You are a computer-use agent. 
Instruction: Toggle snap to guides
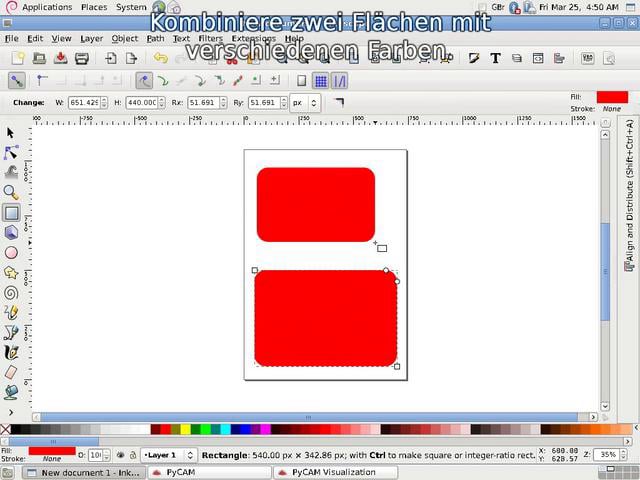[339, 81]
